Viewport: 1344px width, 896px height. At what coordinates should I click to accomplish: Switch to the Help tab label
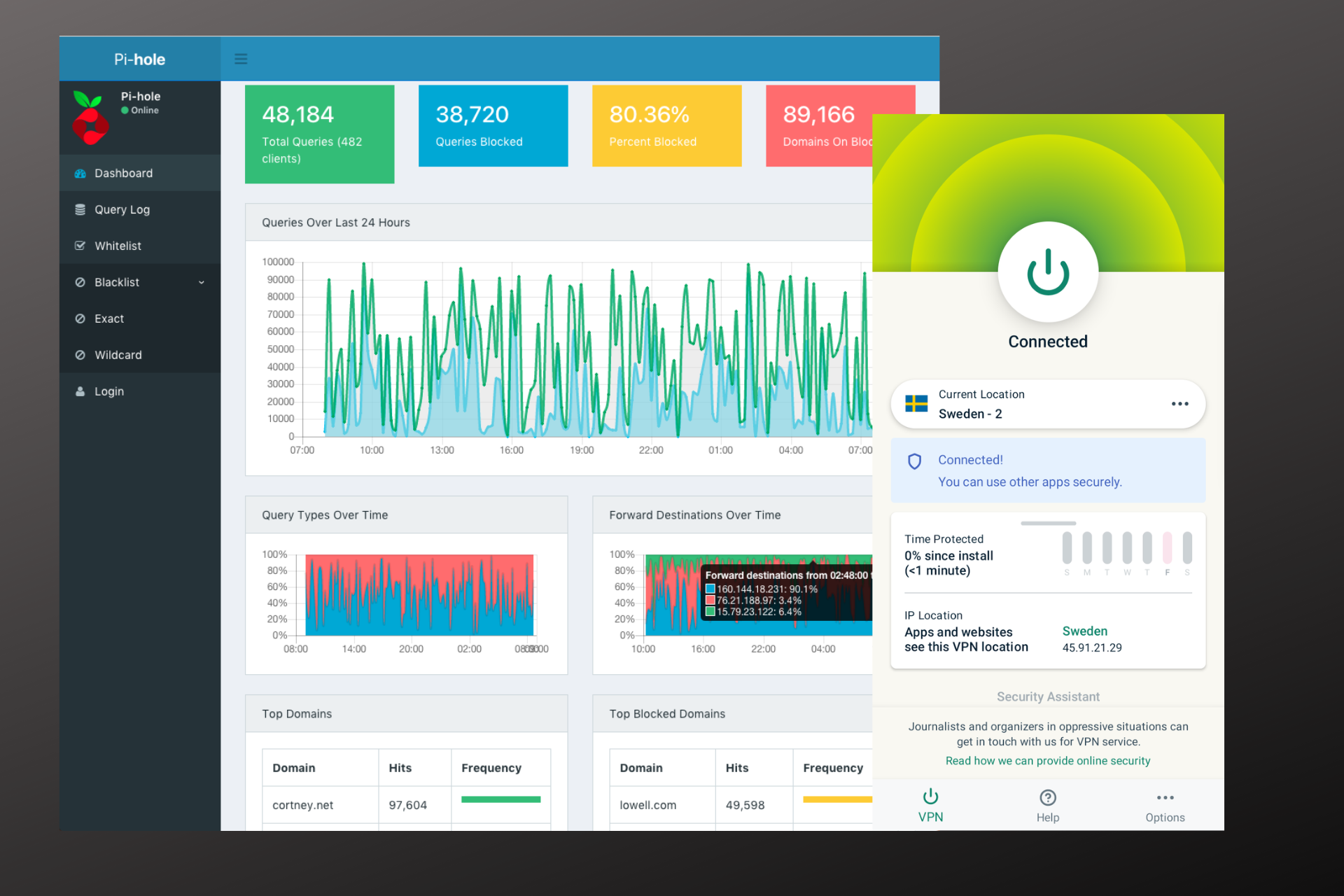1048,818
